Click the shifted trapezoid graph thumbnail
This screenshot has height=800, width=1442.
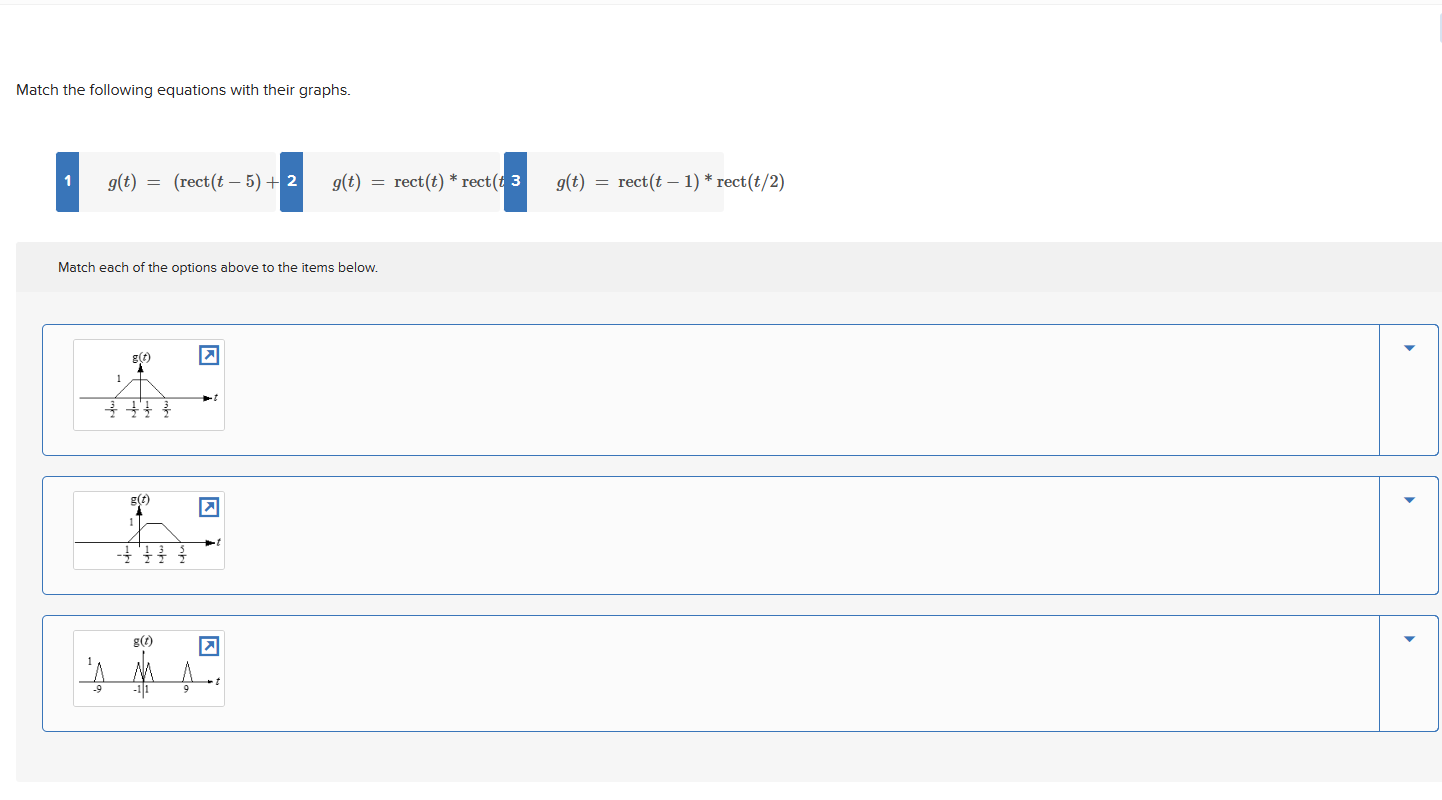click(x=149, y=530)
